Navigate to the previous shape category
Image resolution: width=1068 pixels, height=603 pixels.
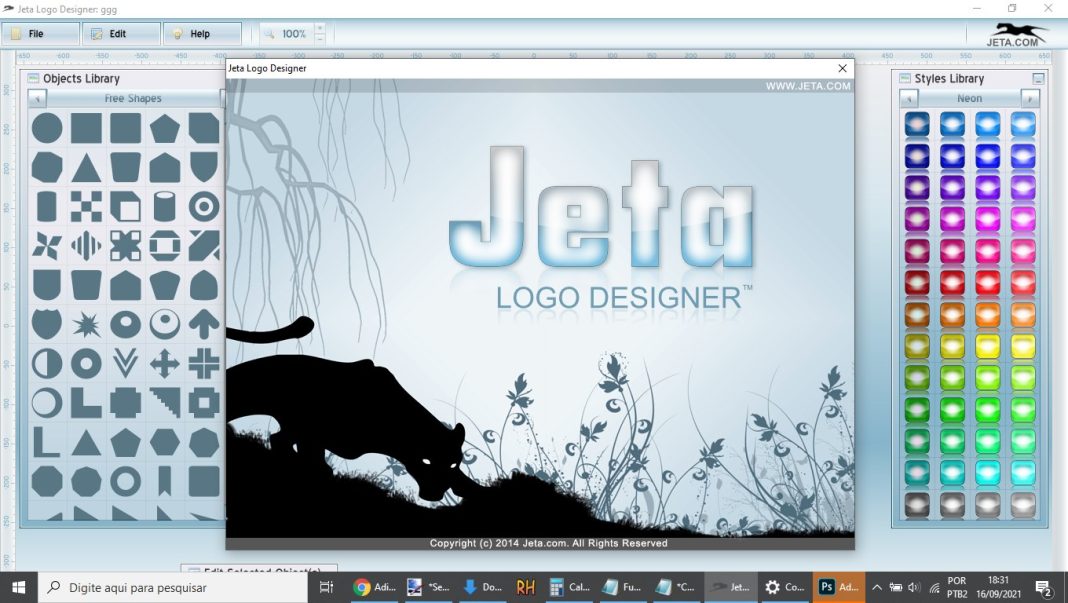pos(37,98)
